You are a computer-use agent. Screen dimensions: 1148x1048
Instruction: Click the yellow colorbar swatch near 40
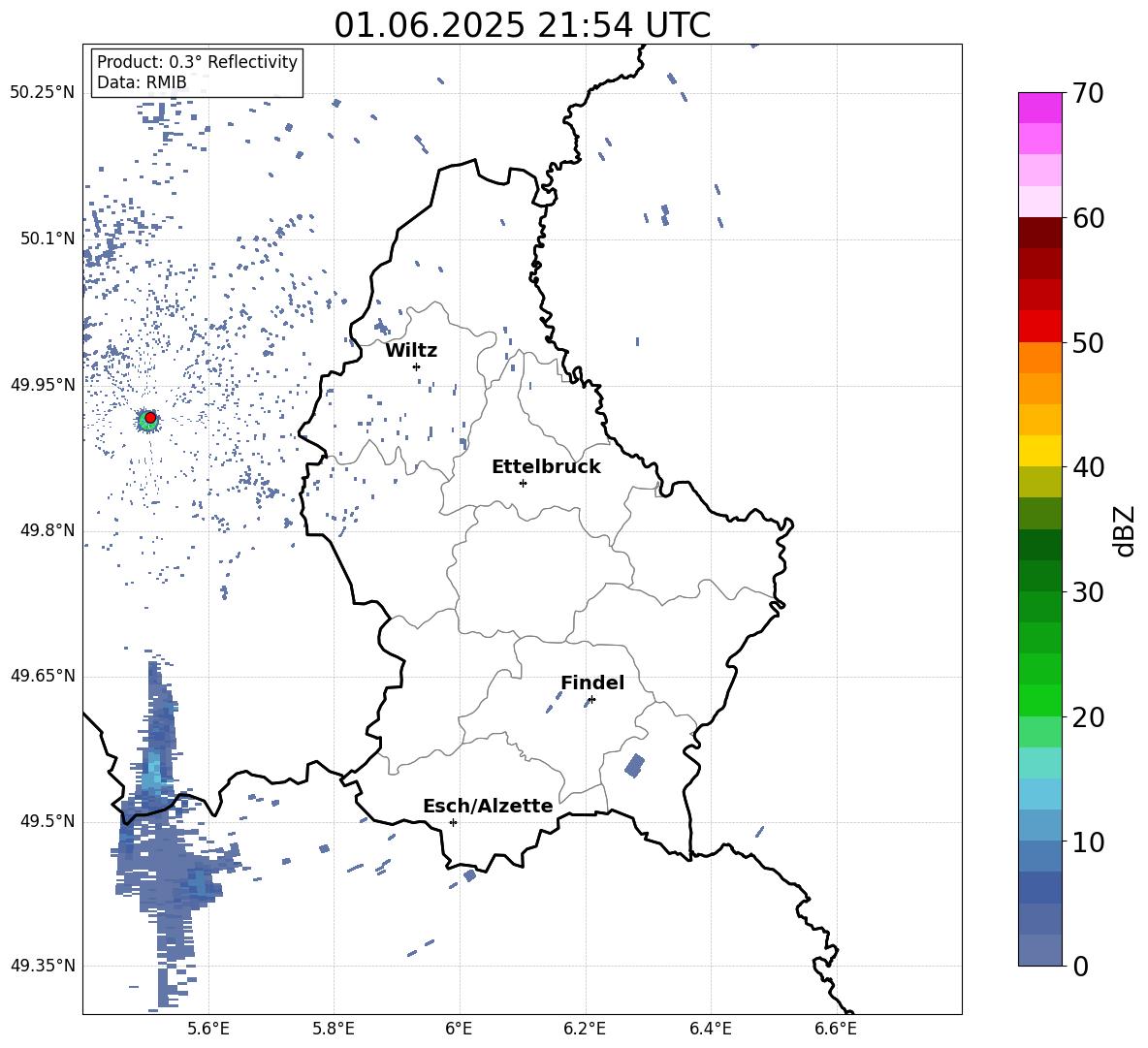click(1040, 451)
